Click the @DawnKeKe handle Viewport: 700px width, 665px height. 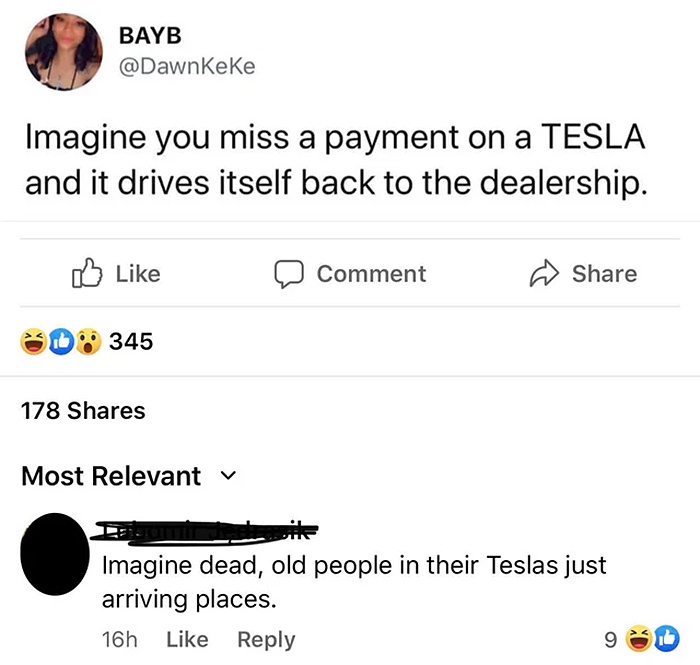click(x=187, y=66)
